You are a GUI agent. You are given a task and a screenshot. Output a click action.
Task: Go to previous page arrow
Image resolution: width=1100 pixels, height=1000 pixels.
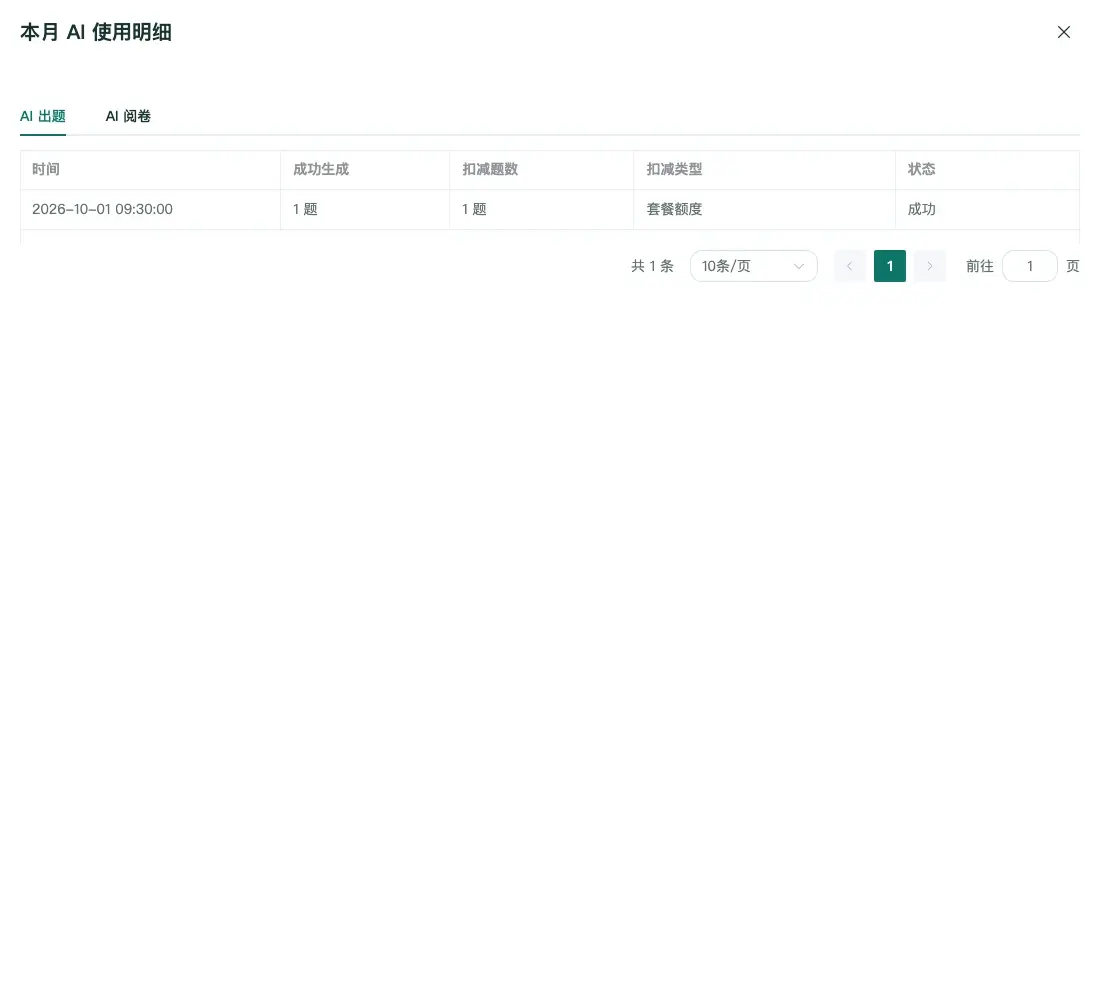pos(850,266)
